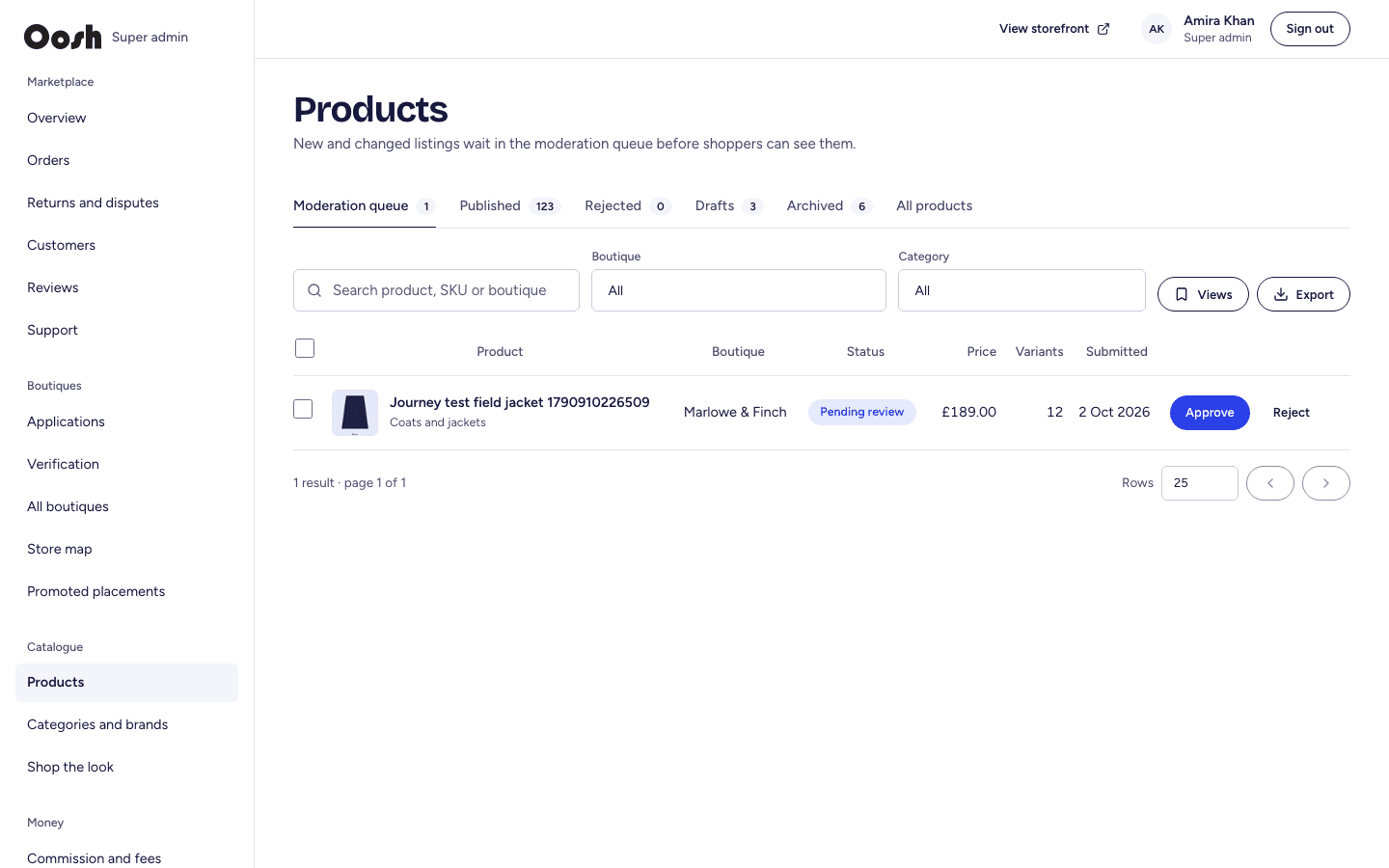Viewport: 1389px width, 868px height.
Task: Switch to the Rejected tab
Action: tap(628, 205)
